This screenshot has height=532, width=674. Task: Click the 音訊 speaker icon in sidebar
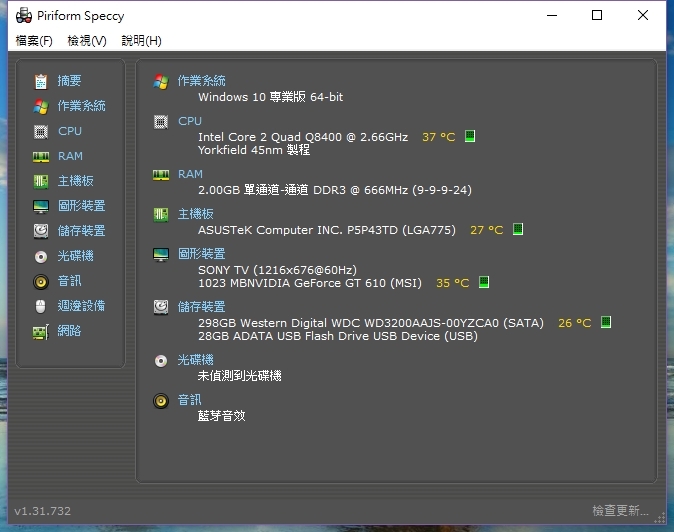coord(41,281)
